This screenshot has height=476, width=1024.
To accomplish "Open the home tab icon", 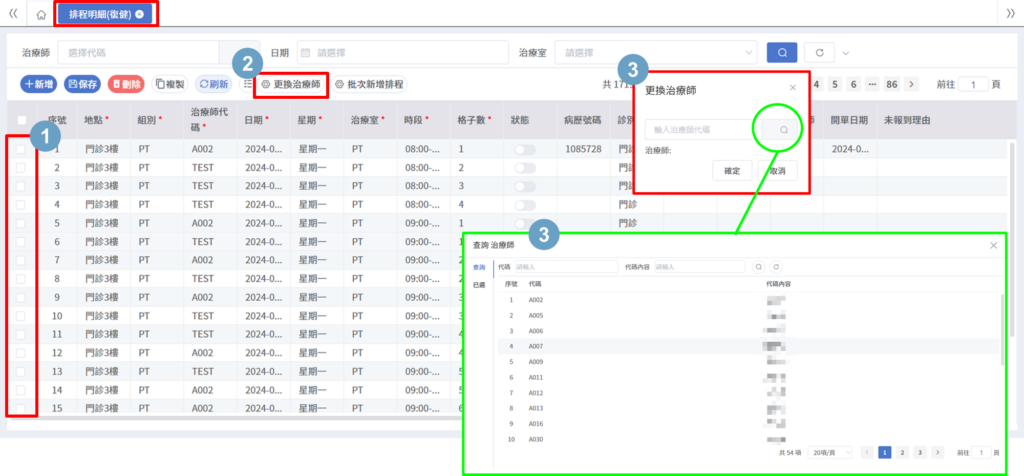I will [x=41, y=14].
